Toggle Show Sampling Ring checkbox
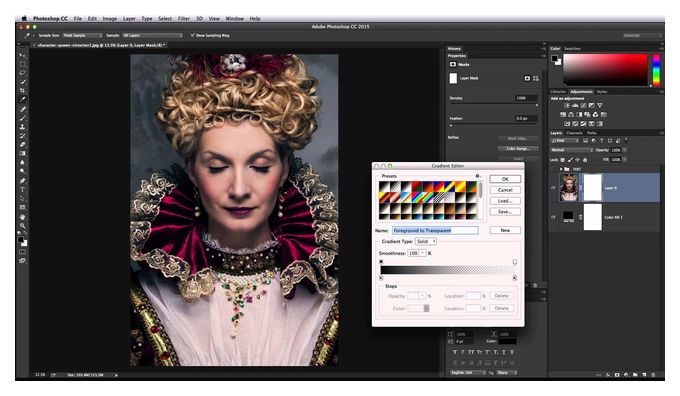The height and width of the screenshot is (396, 680). (x=193, y=35)
